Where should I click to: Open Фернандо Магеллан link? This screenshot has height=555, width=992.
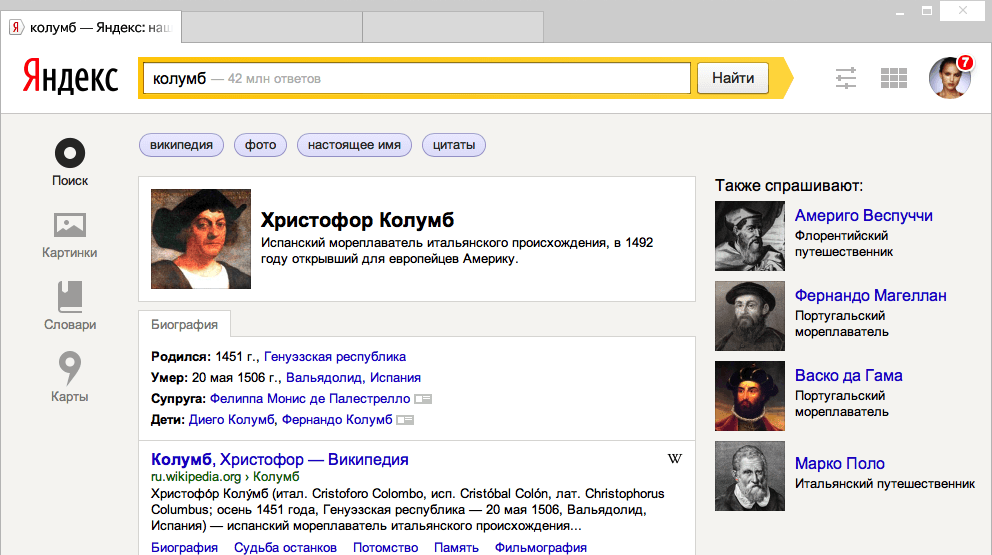coord(871,295)
